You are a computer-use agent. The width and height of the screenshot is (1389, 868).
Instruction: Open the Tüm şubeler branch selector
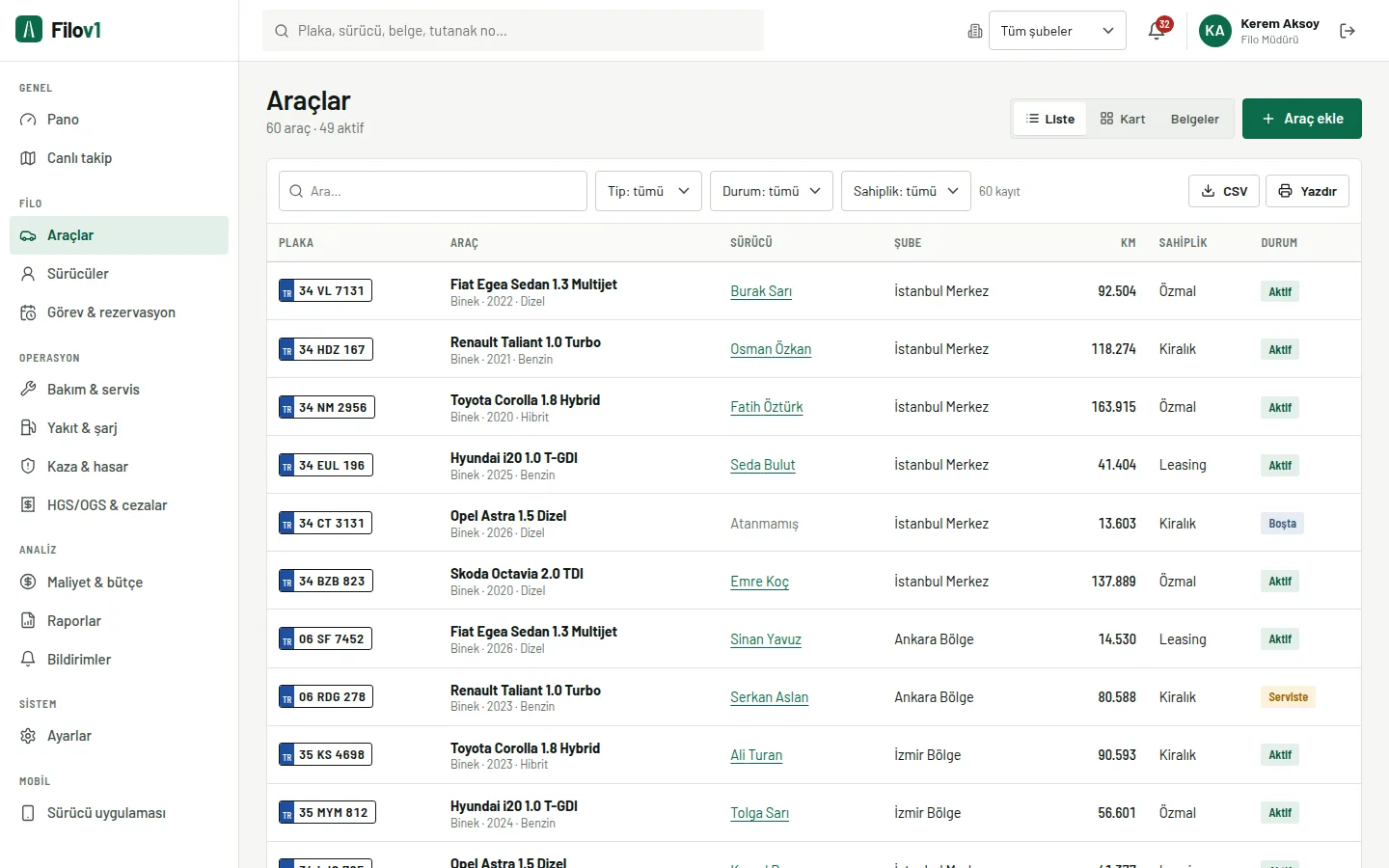coord(1057,31)
